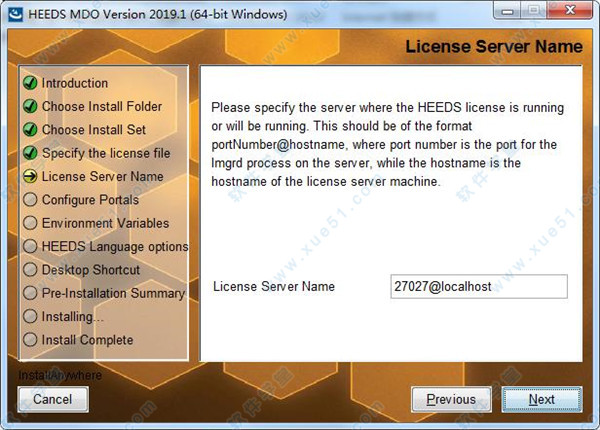
Task: Click the Previous button
Action: [451, 399]
